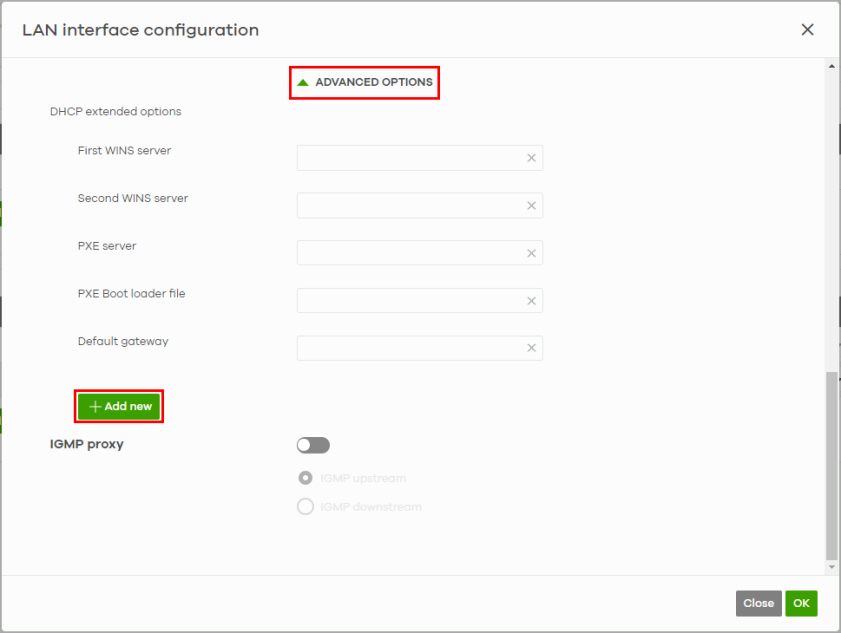Focus the PXE server text box
841x633 pixels.
410,253
